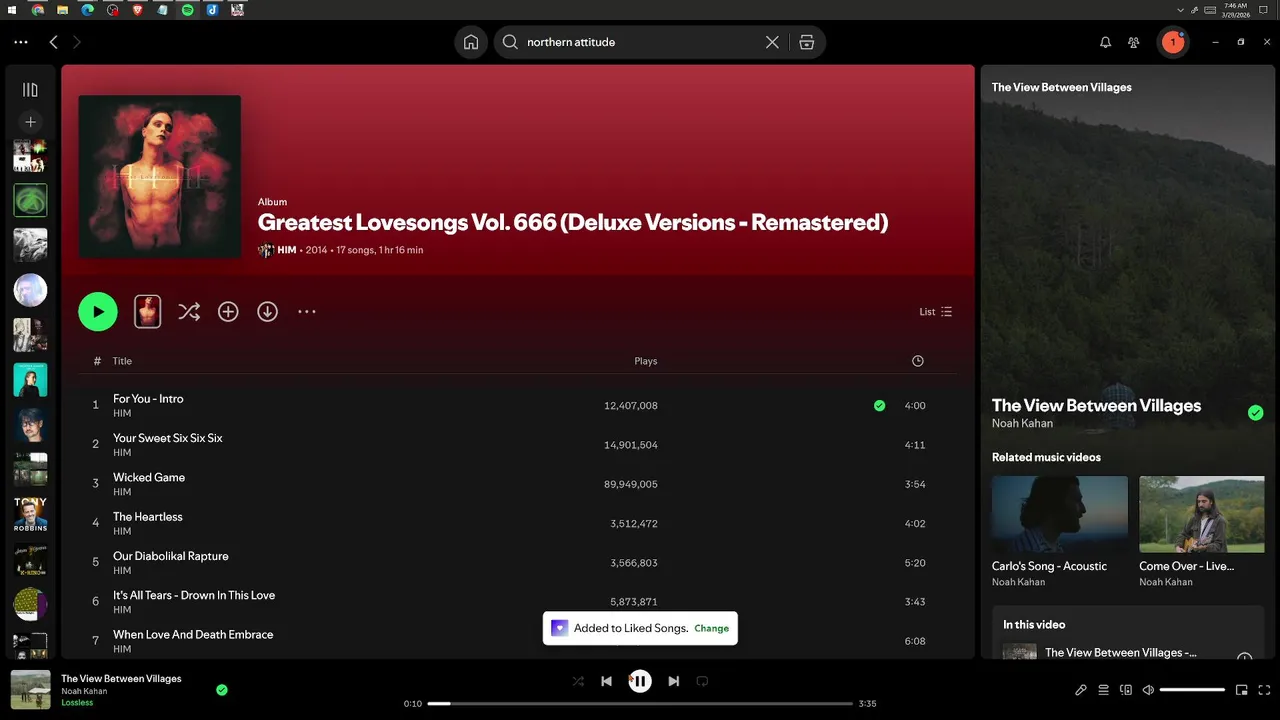The width and height of the screenshot is (1280, 720).
Task: Open the HIM artist link under album title
Action: [286, 250]
